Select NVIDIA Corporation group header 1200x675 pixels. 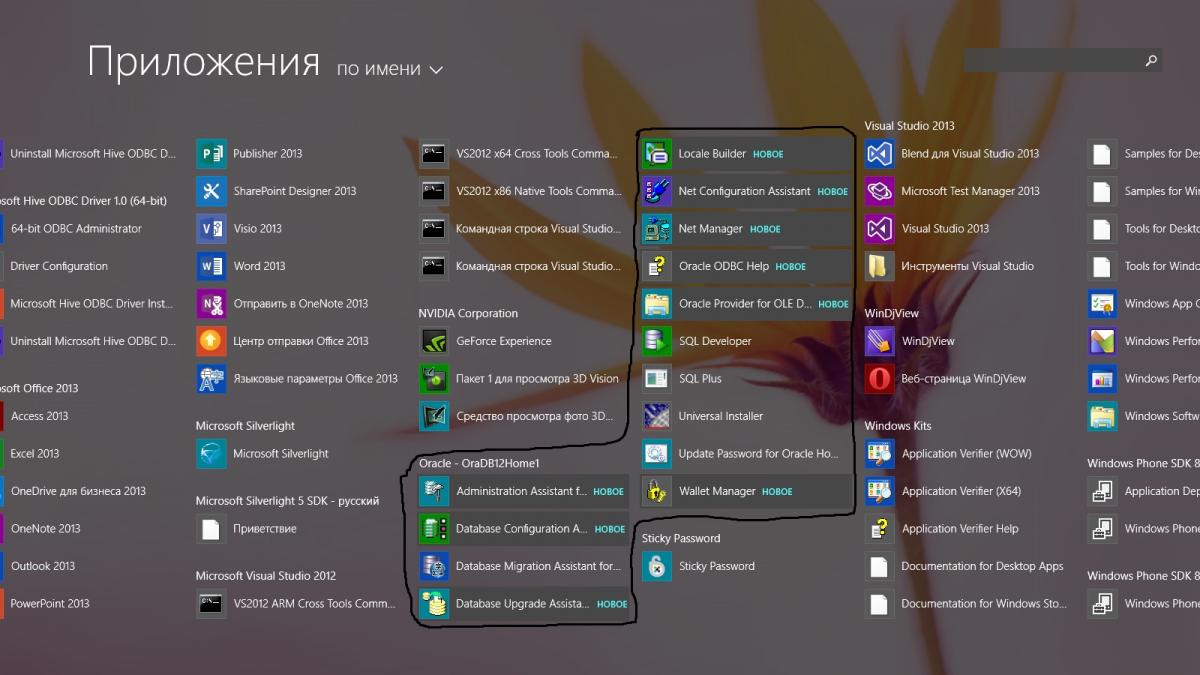pyautogui.click(x=468, y=314)
